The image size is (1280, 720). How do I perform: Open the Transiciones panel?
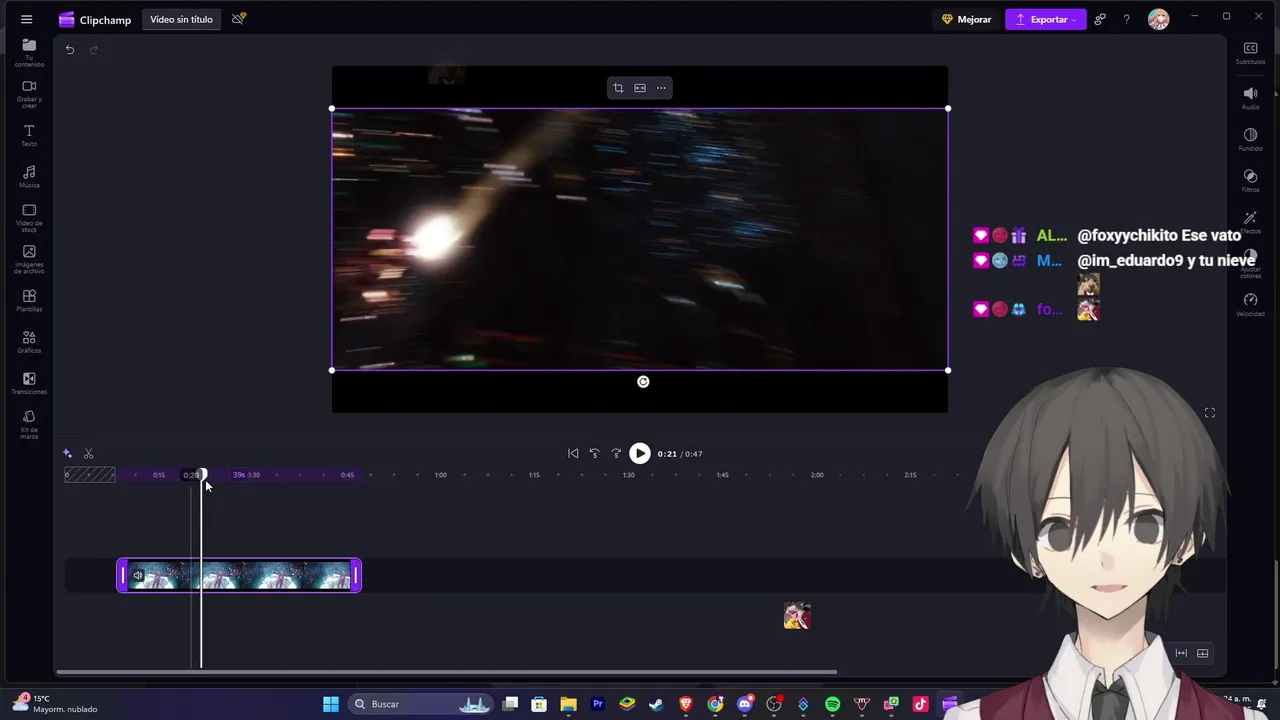click(29, 384)
